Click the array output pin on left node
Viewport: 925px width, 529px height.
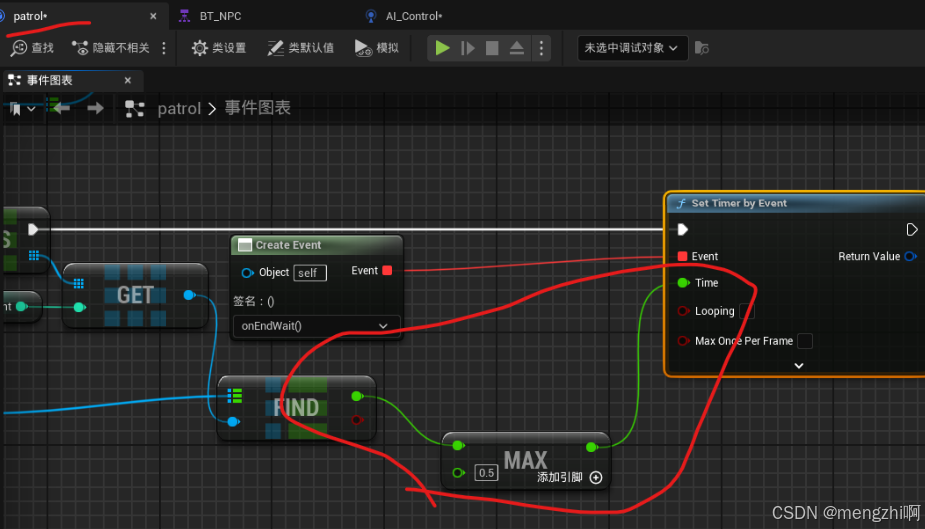click(x=34, y=255)
